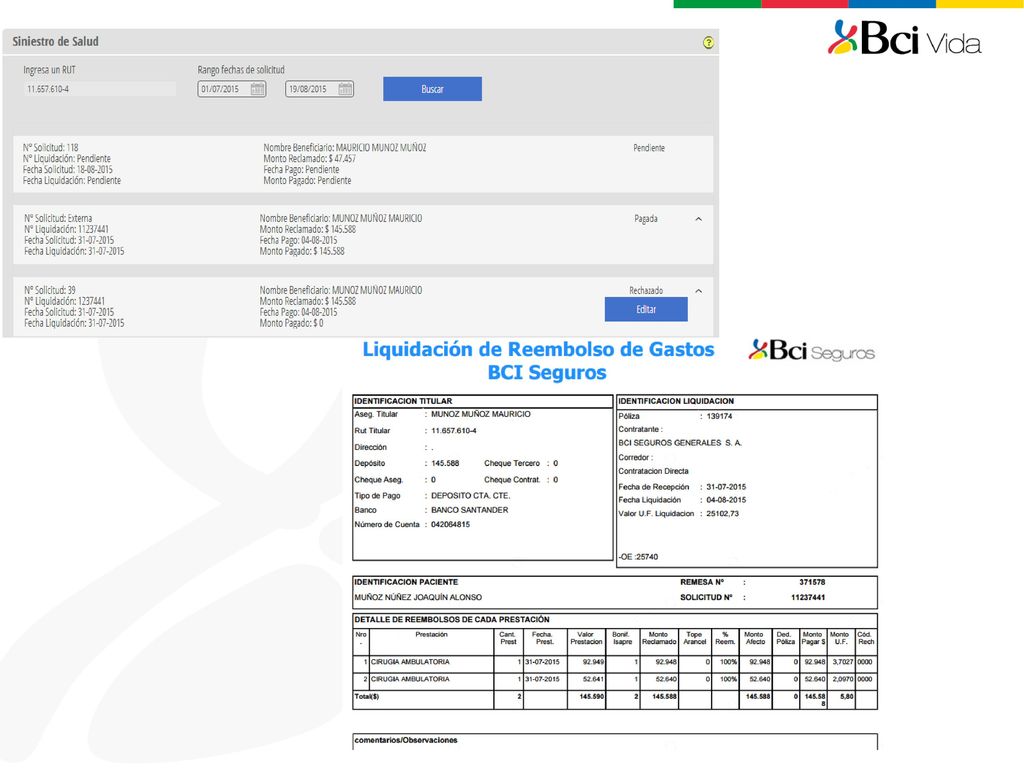Click Valor U.F. Liquidacion 25102,73
The image size is (1024, 768).
(x=723, y=514)
